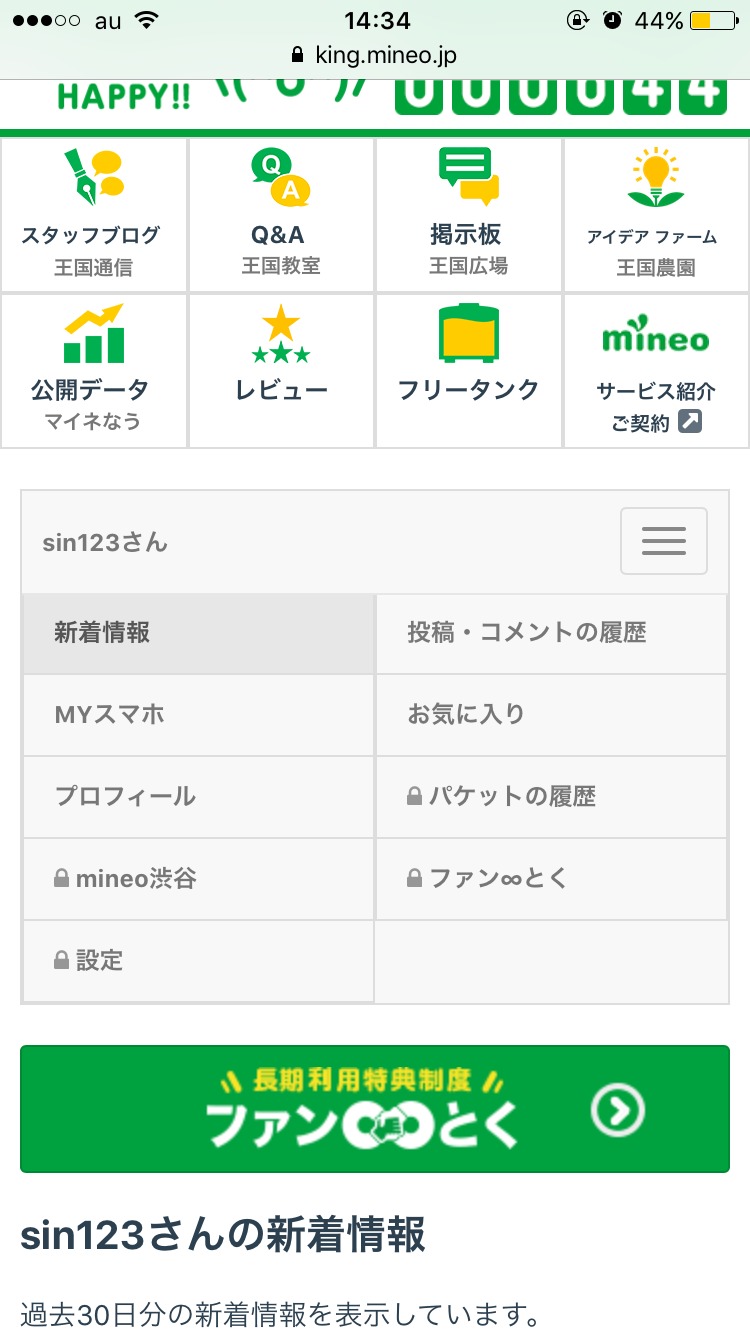The image size is (750, 1334).
Task: Tap the king.mineo.jp address bar
Action: tap(375, 54)
